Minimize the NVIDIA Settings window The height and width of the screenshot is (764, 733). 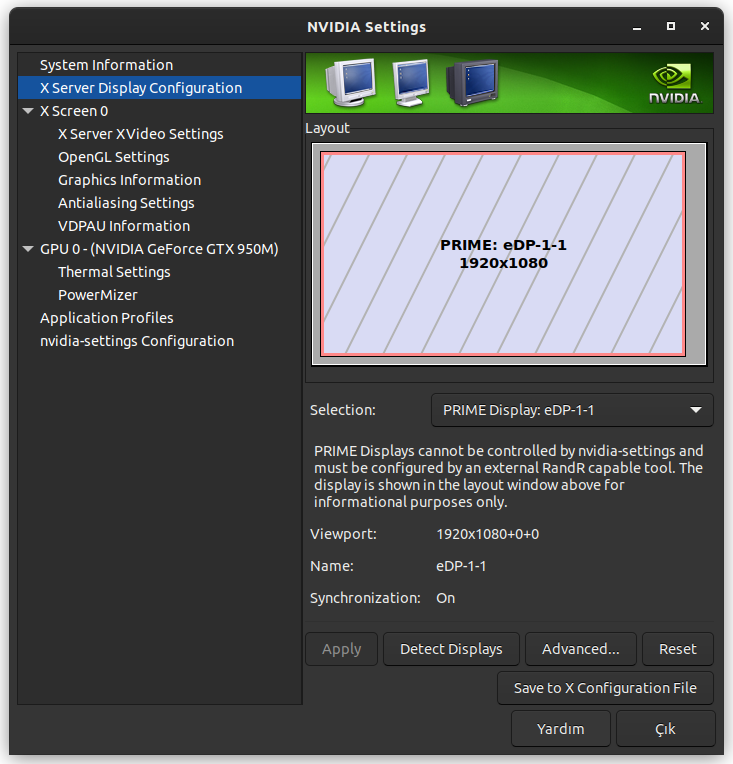tap(637, 27)
